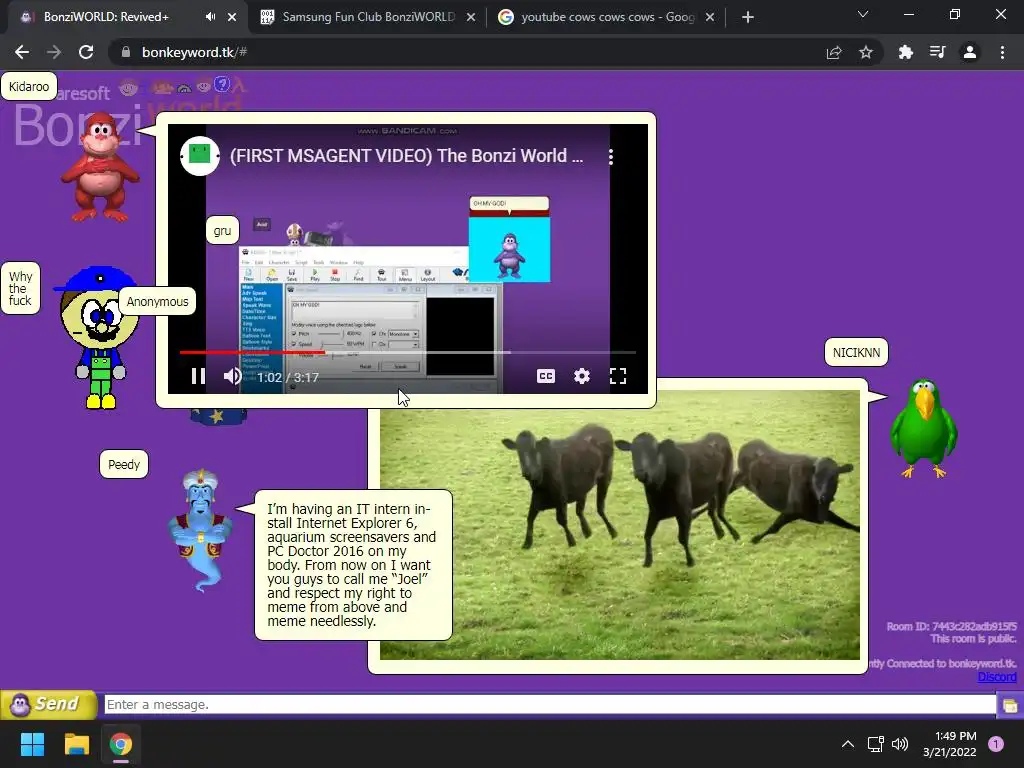Select the gru name tag

coord(222,231)
